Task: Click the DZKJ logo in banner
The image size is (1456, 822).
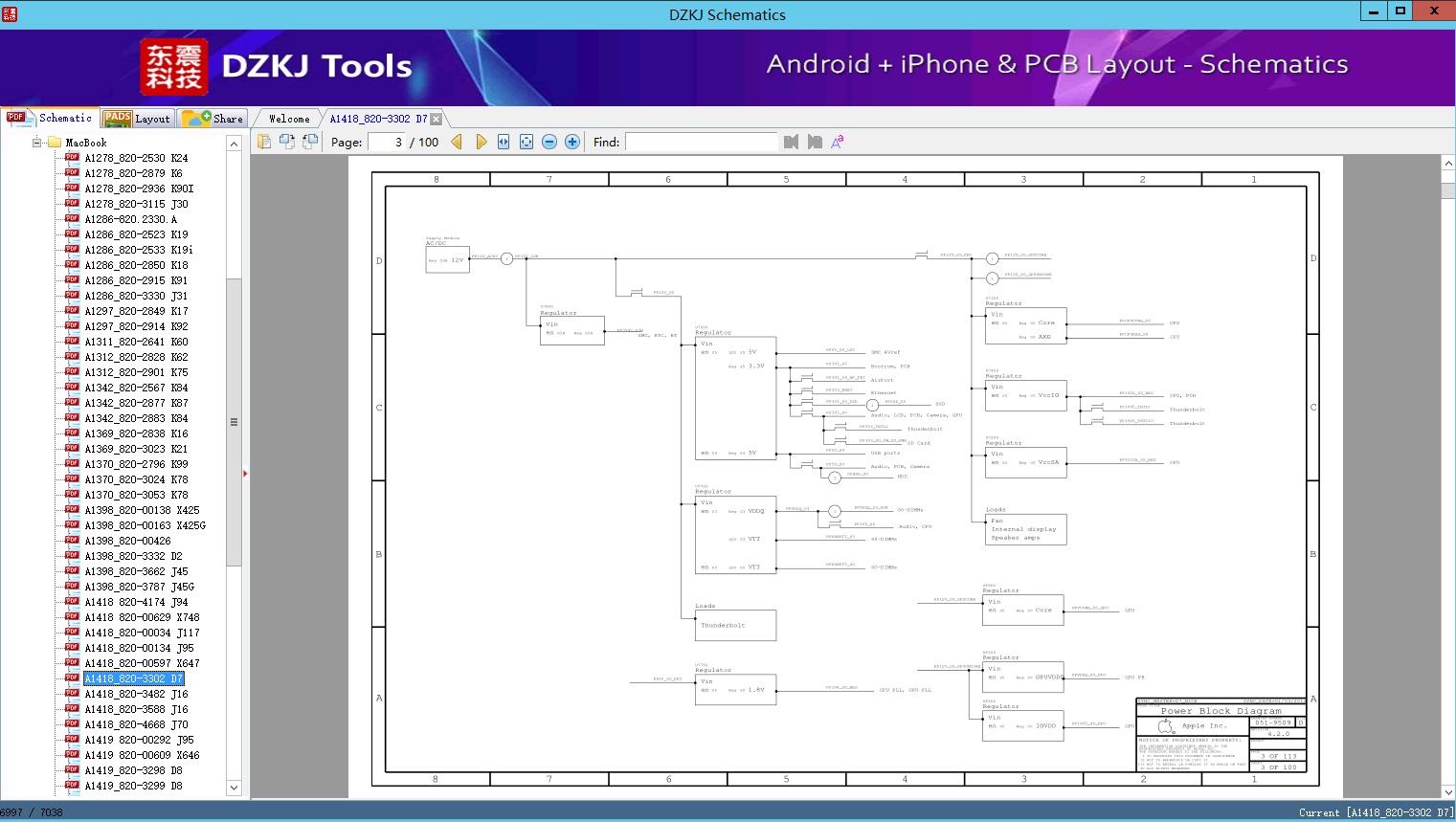Action: [x=173, y=67]
